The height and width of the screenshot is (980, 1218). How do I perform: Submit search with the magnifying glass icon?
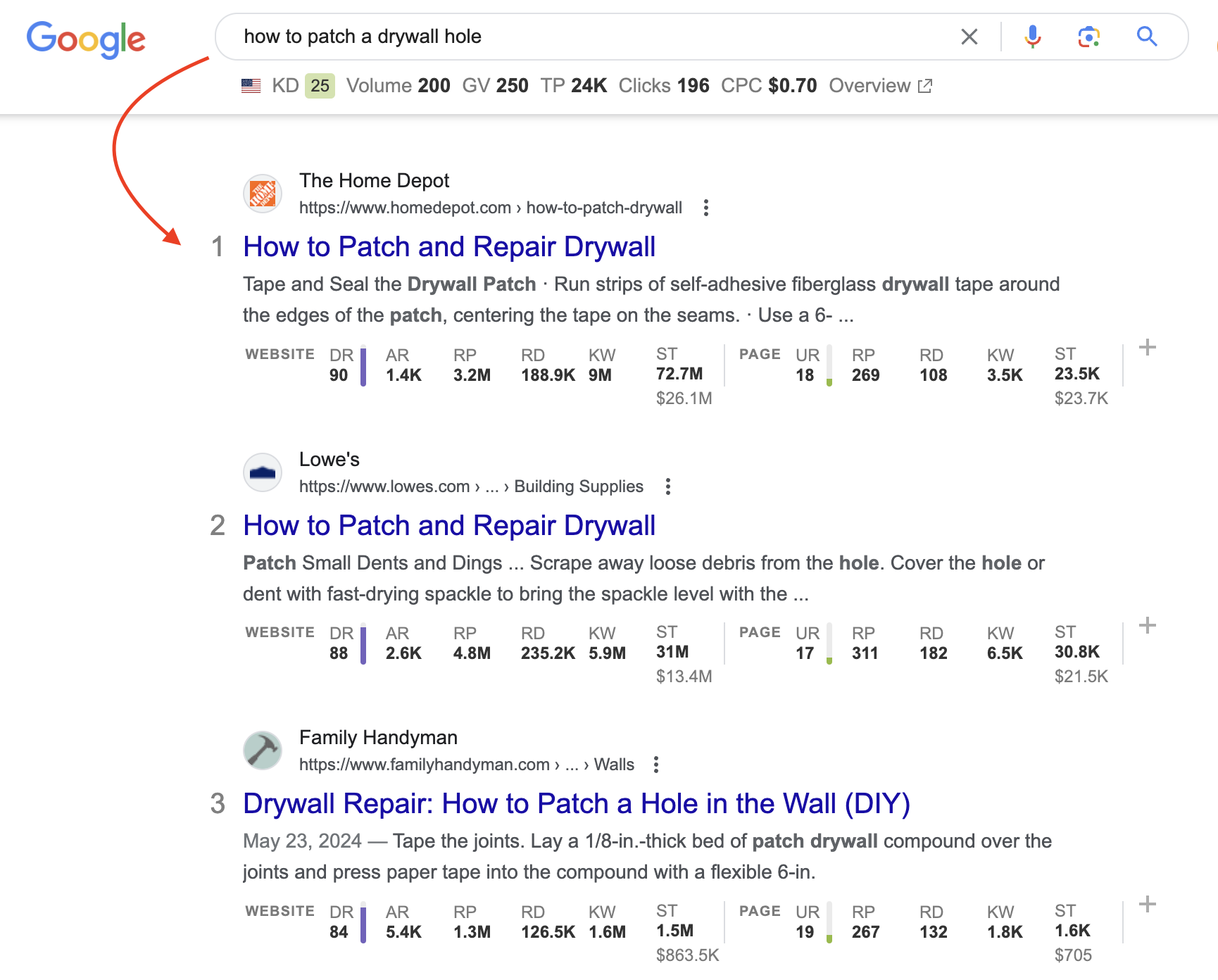1147,37
